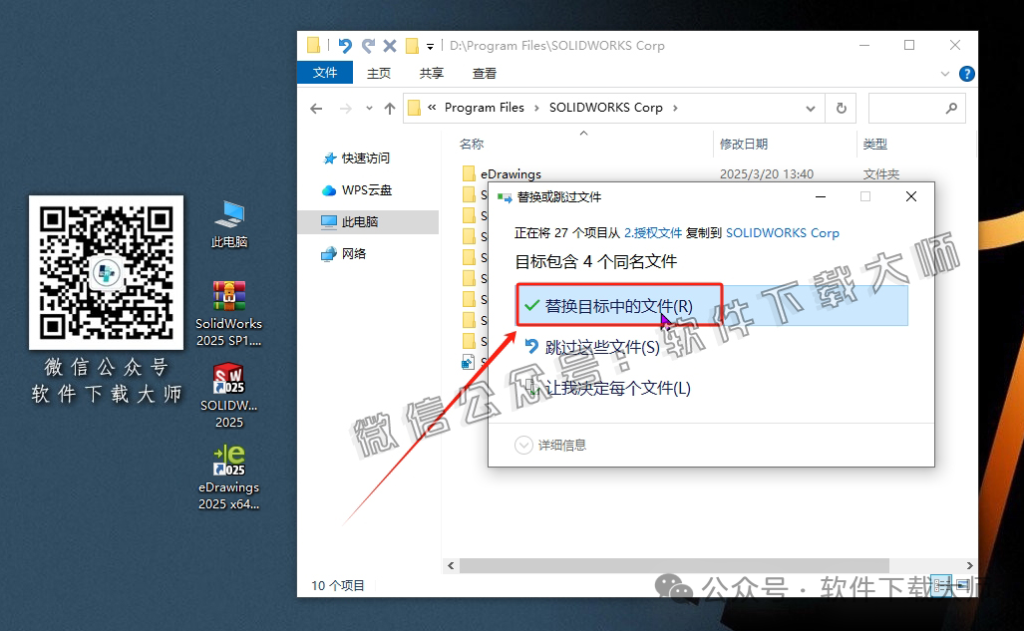Click the Delete (X) icon in quick access toolbar

point(388,45)
